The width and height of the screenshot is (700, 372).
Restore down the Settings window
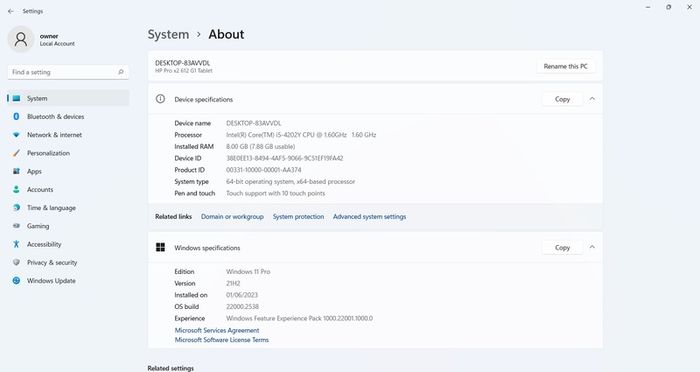pyautogui.click(x=668, y=7)
